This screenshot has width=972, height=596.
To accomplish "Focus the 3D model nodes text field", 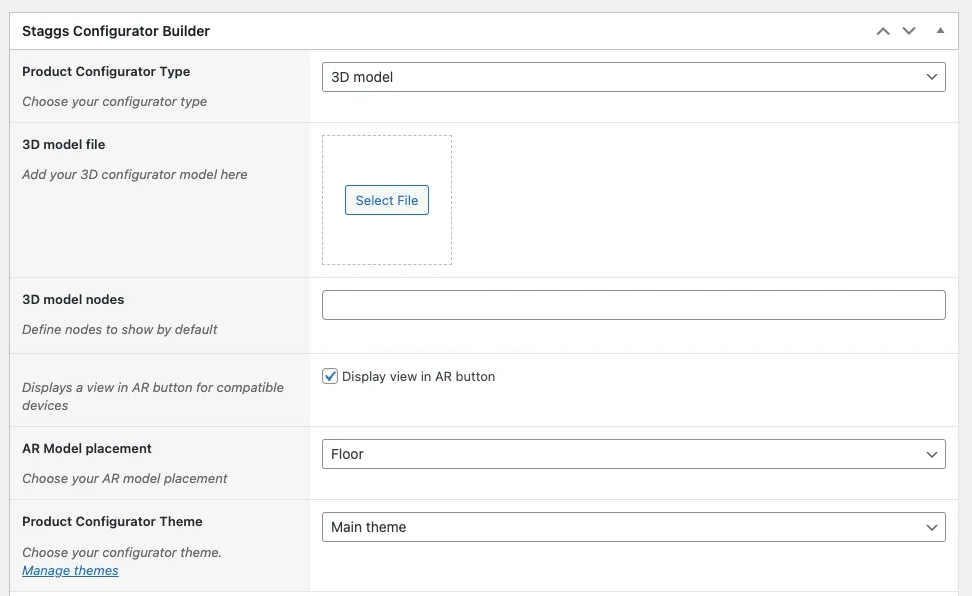I will [633, 305].
